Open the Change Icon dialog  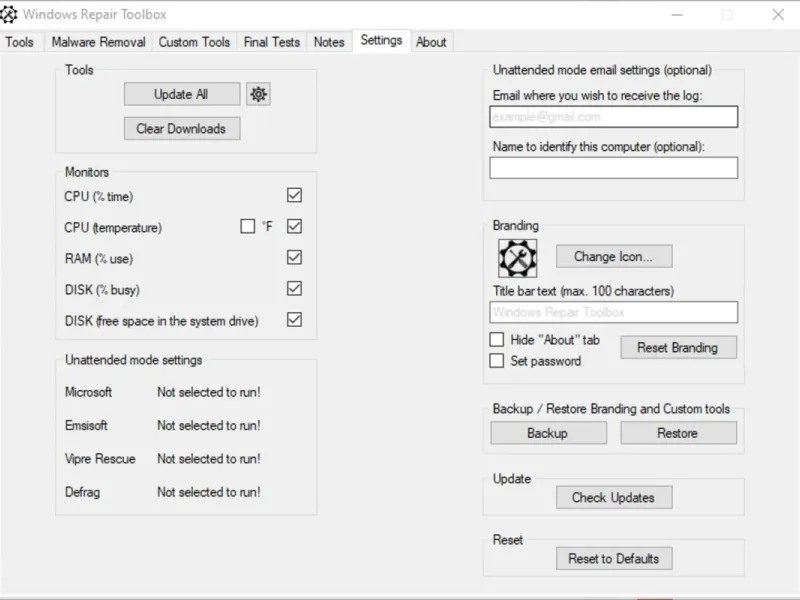[613, 256]
